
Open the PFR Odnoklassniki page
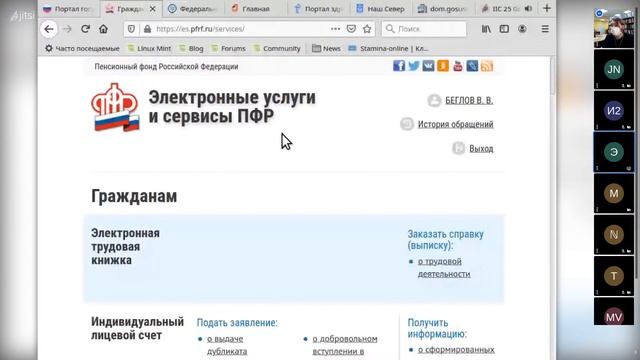443,66
